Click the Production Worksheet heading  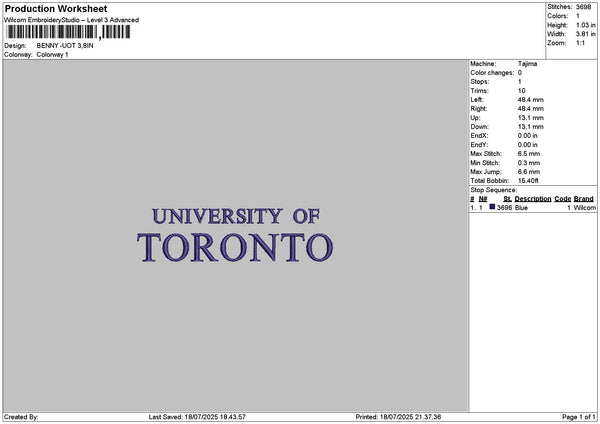[56, 8]
